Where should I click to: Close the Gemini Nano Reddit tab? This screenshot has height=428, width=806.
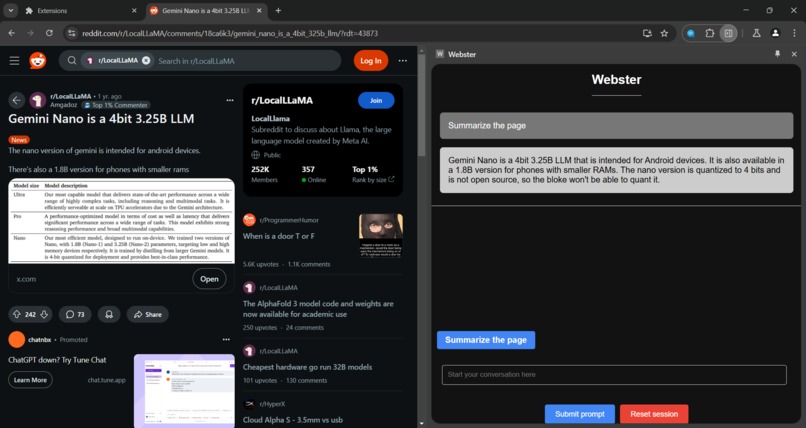pyautogui.click(x=259, y=10)
